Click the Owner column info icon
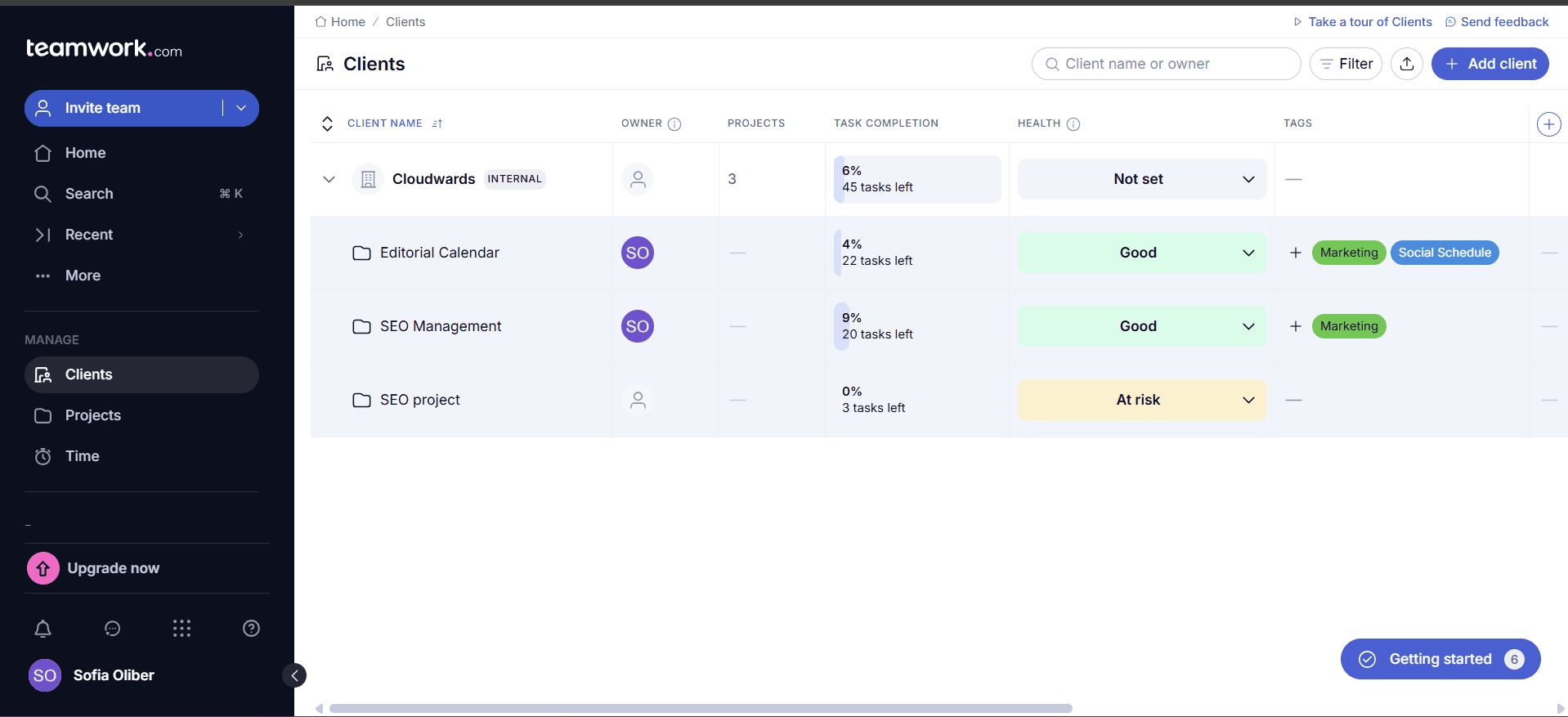This screenshot has width=1568, height=717. click(x=674, y=124)
